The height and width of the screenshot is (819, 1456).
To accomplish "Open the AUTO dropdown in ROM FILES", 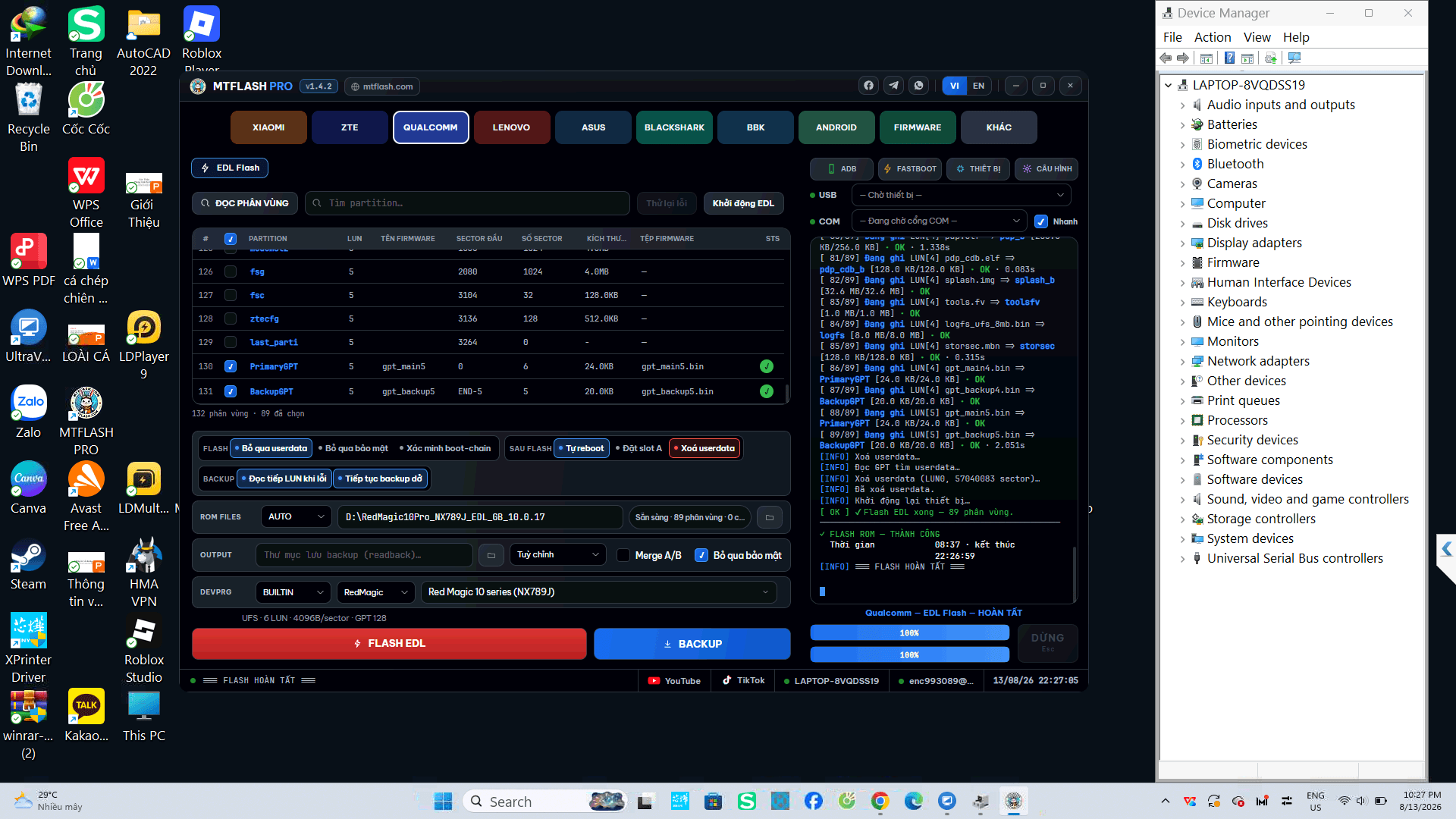I will [x=296, y=517].
